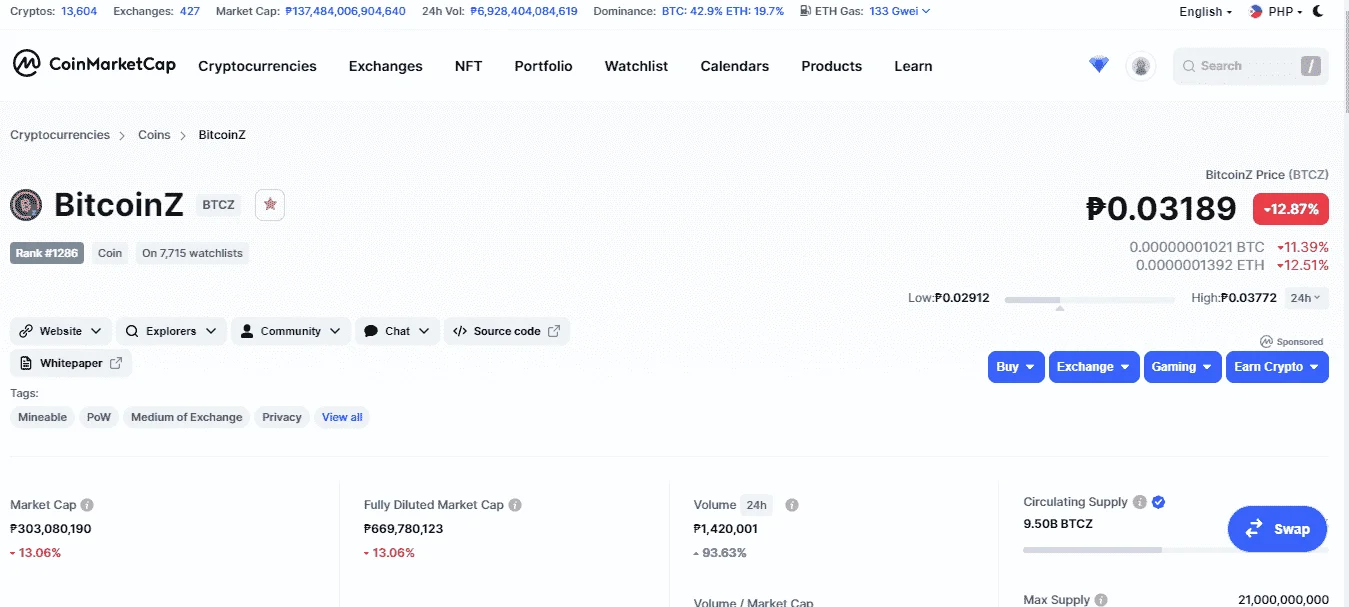Click the Cryptos 13,604 link
Screen dimensions: 1349x607
79,12
